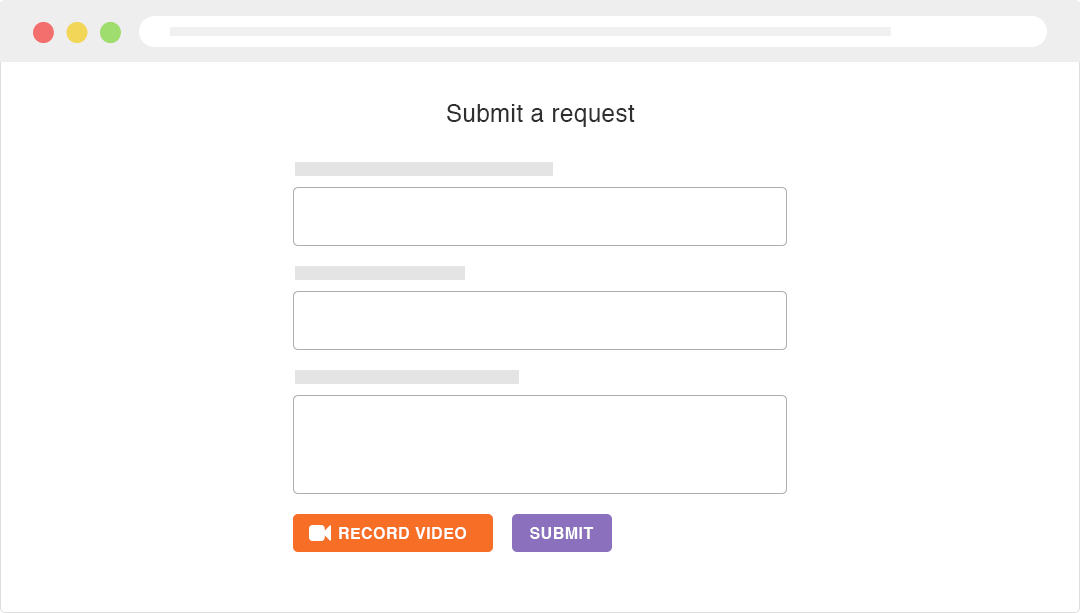Screen dimensions: 1080x613
Task: Click the label above the first field
Action: [424, 169]
